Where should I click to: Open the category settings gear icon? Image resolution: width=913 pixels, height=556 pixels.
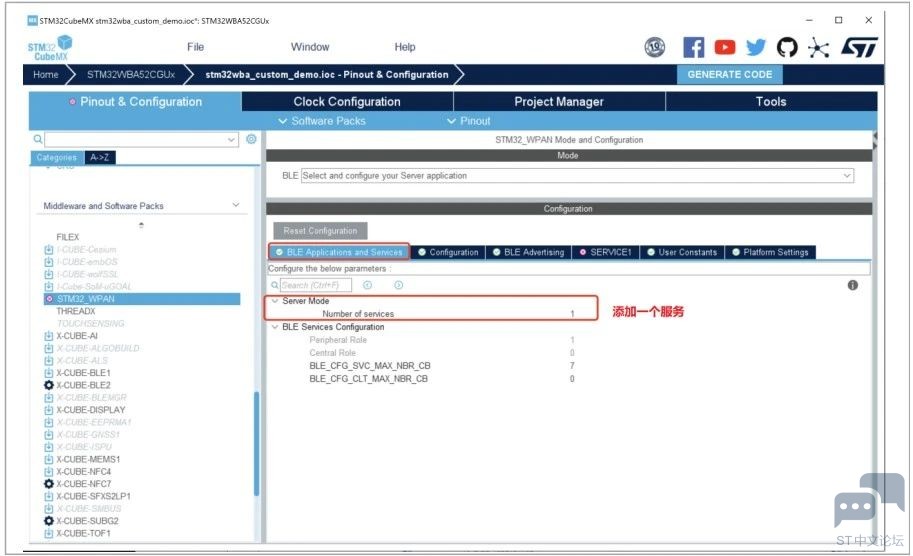pos(251,139)
